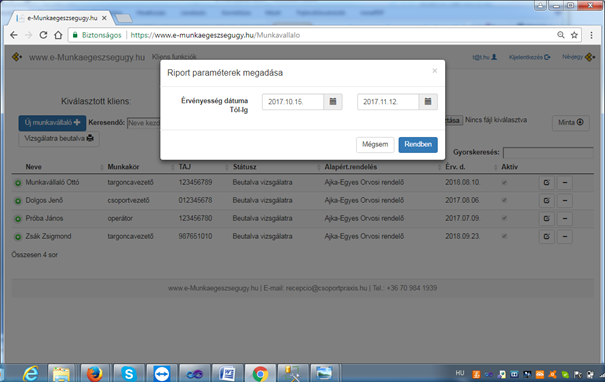Viewport: 605px width, 382px height.
Task: Open Microsoft Word from the taskbar
Action: pos(228,374)
